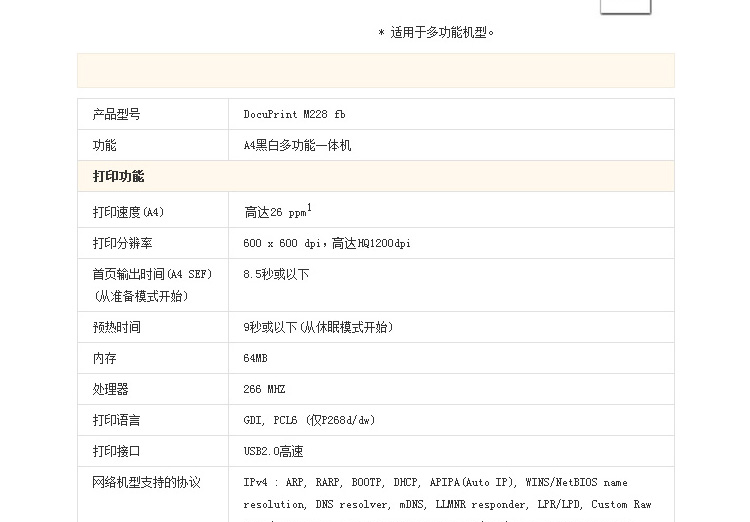Select the '266 MHZ' processor value

pyautogui.click(x=264, y=389)
